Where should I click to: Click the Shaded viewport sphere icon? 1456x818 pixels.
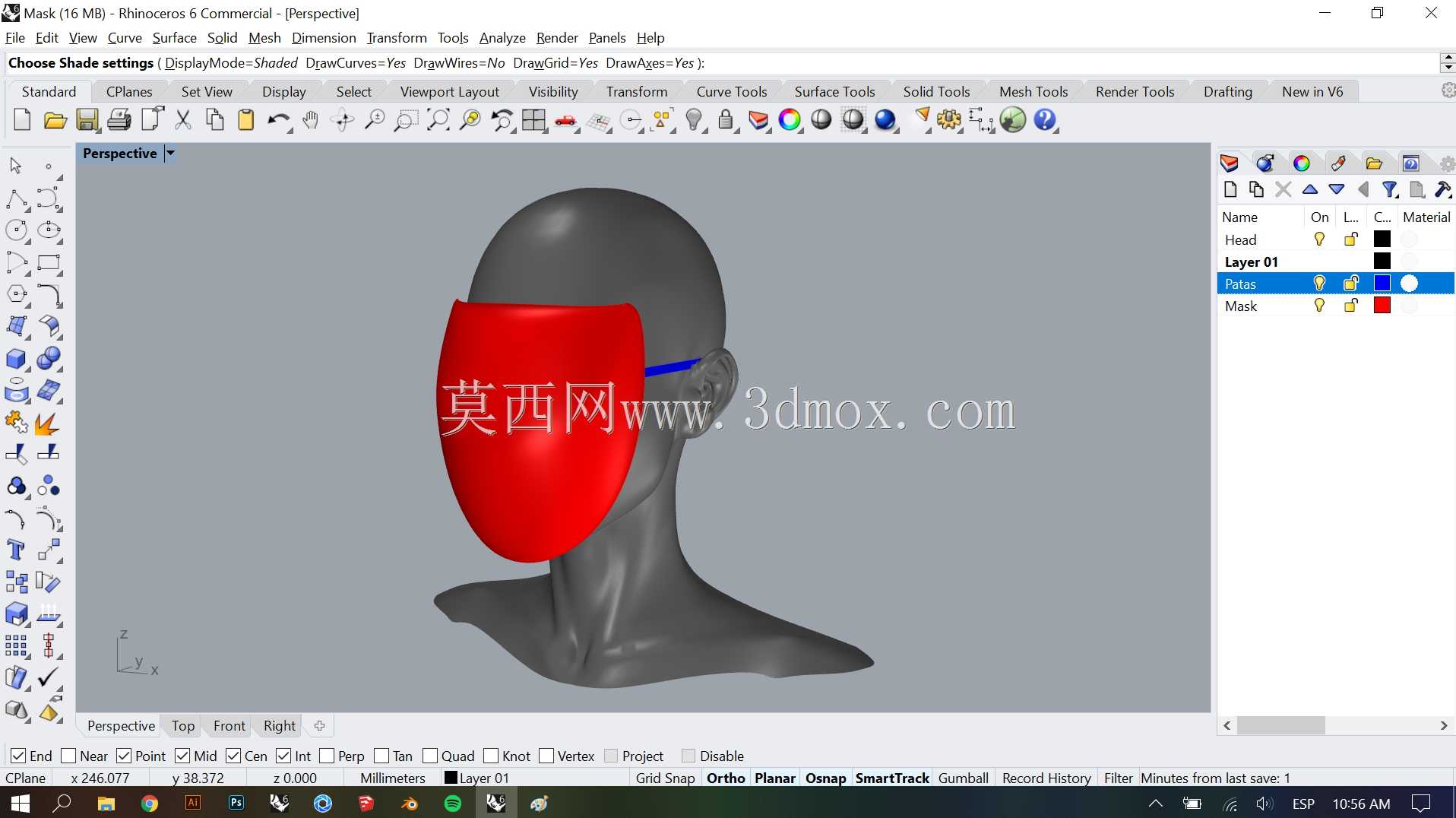point(821,120)
